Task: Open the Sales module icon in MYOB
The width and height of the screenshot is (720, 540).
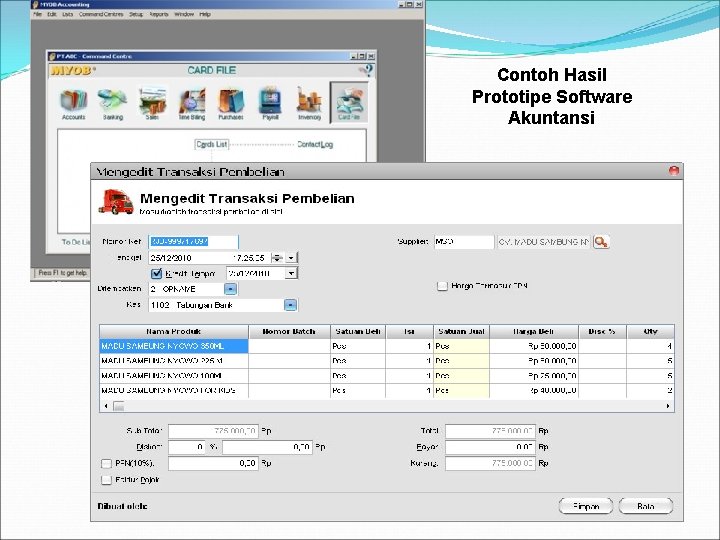Action: (152, 103)
